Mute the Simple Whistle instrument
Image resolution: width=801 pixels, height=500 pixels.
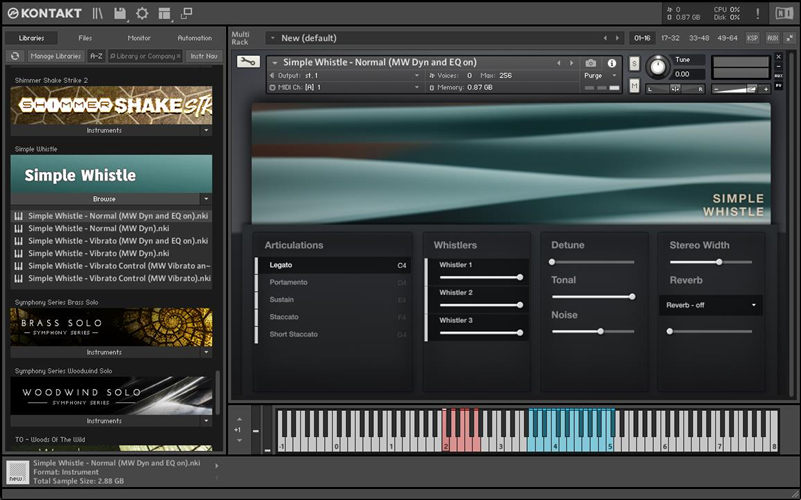(x=635, y=86)
